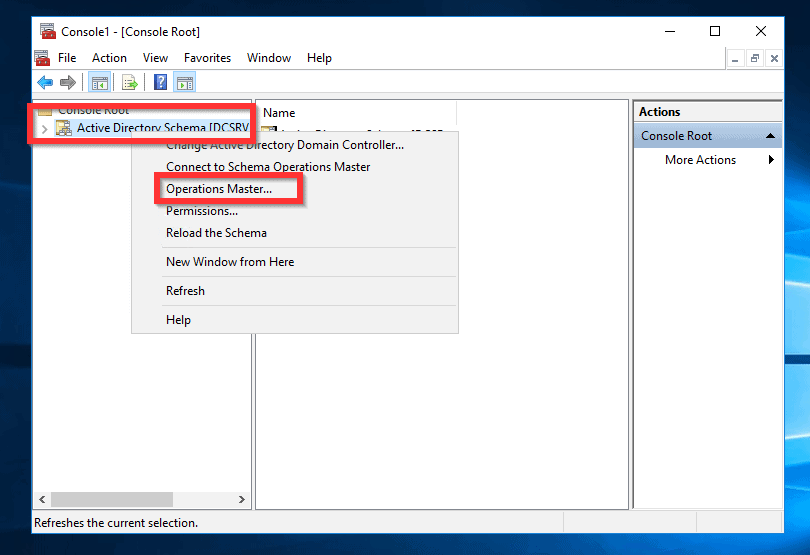Select Console Root header in Actions pane
The image size is (810, 555).
tap(708, 136)
